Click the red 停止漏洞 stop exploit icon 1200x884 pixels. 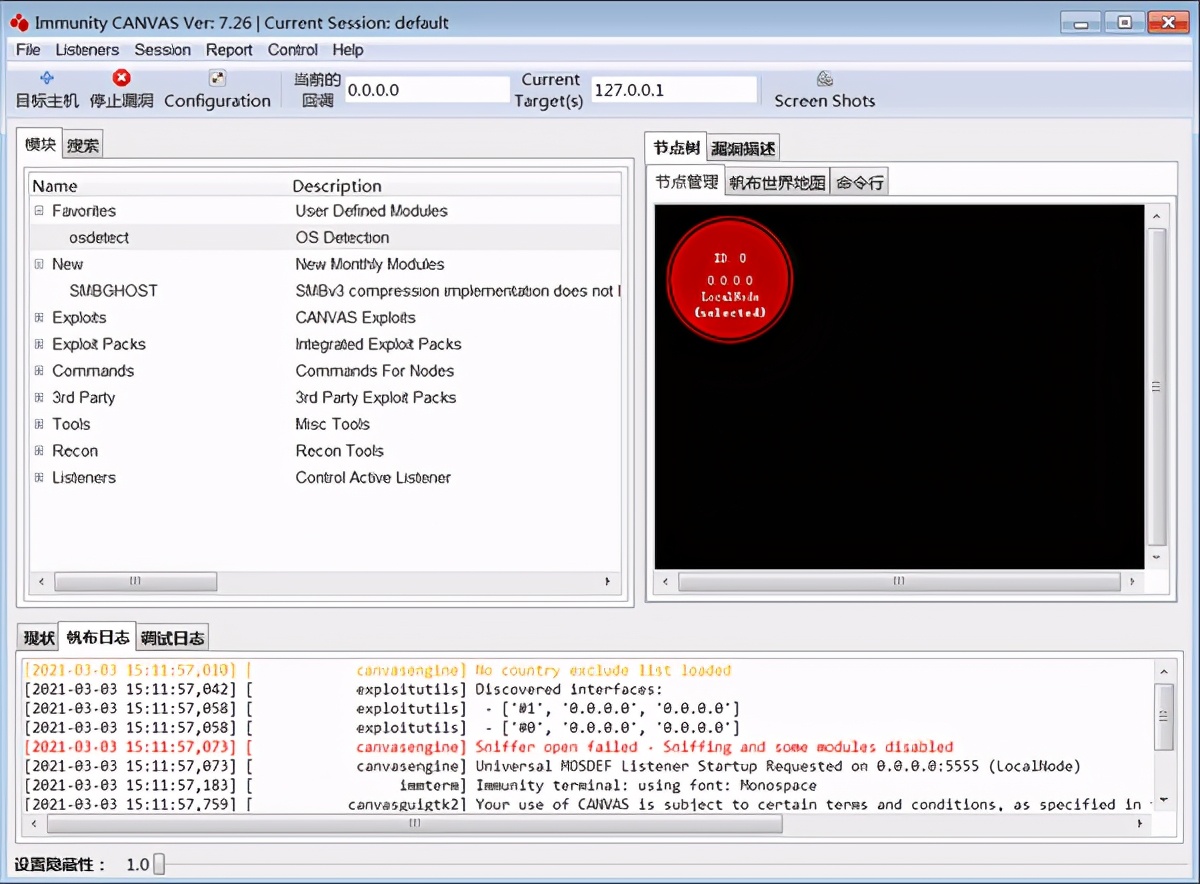point(121,79)
